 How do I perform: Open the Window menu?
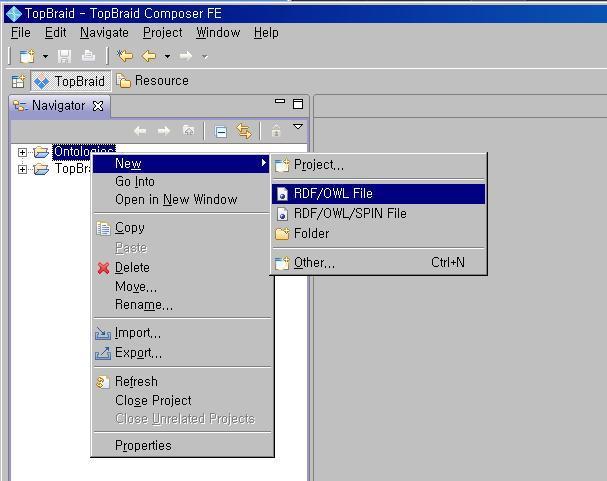218,33
